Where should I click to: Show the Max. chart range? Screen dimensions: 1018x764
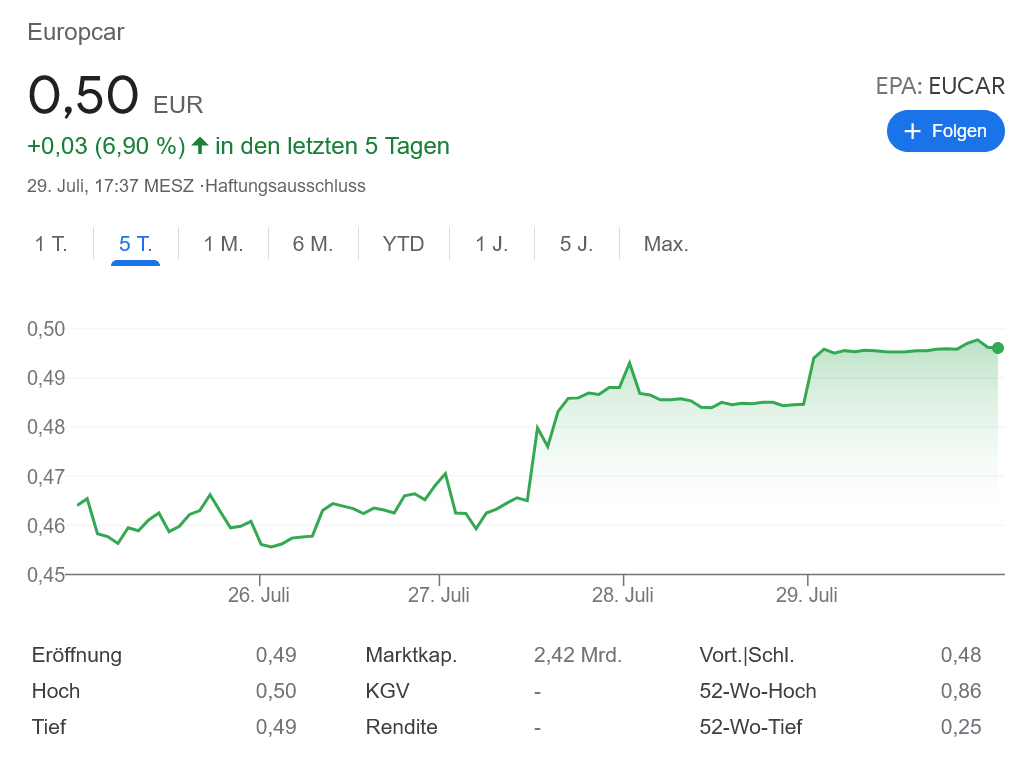(666, 244)
